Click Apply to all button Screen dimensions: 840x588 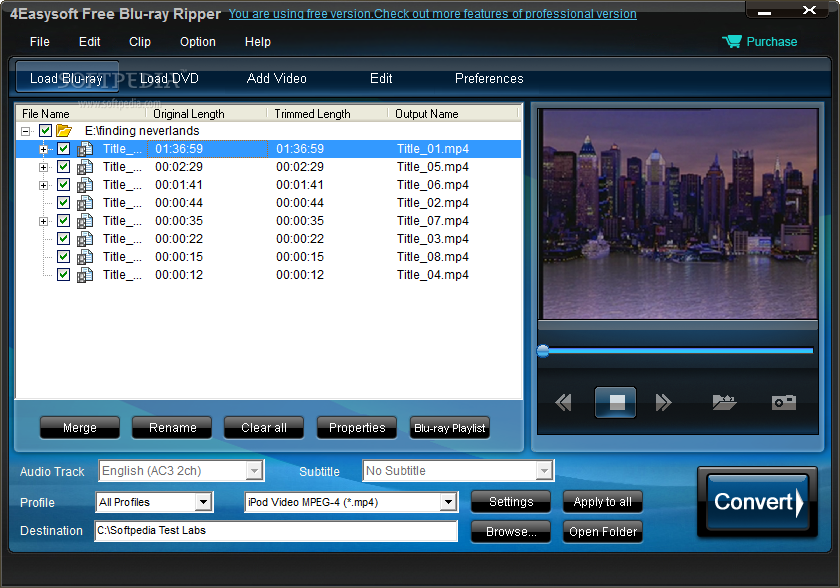click(x=603, y=502)
